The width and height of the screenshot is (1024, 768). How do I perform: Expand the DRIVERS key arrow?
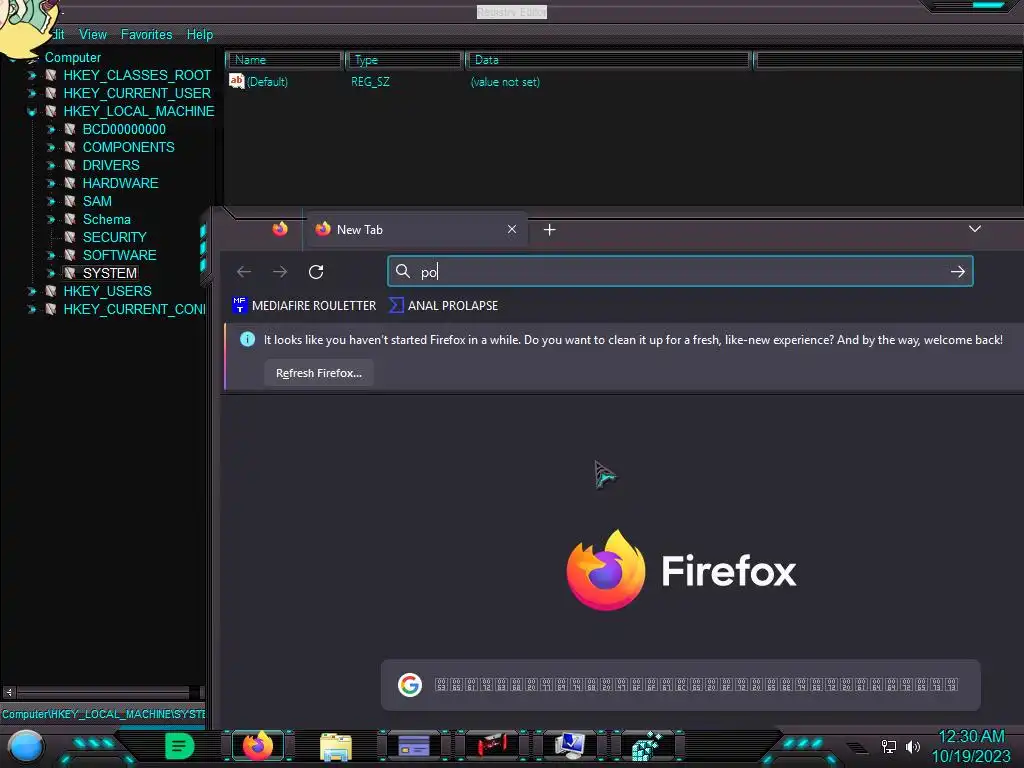point(51,165)
